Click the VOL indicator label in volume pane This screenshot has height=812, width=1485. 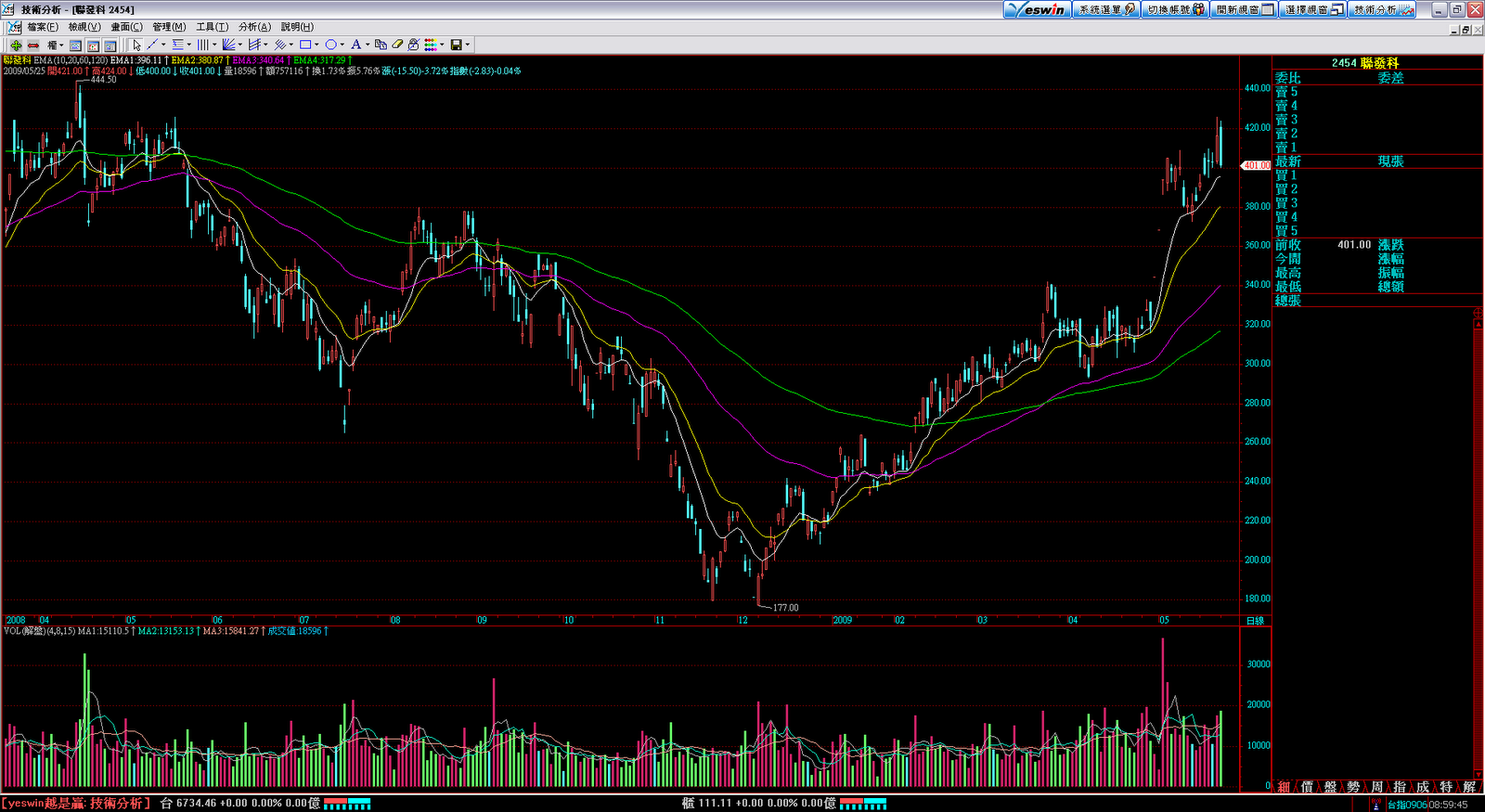click(39, 631)
